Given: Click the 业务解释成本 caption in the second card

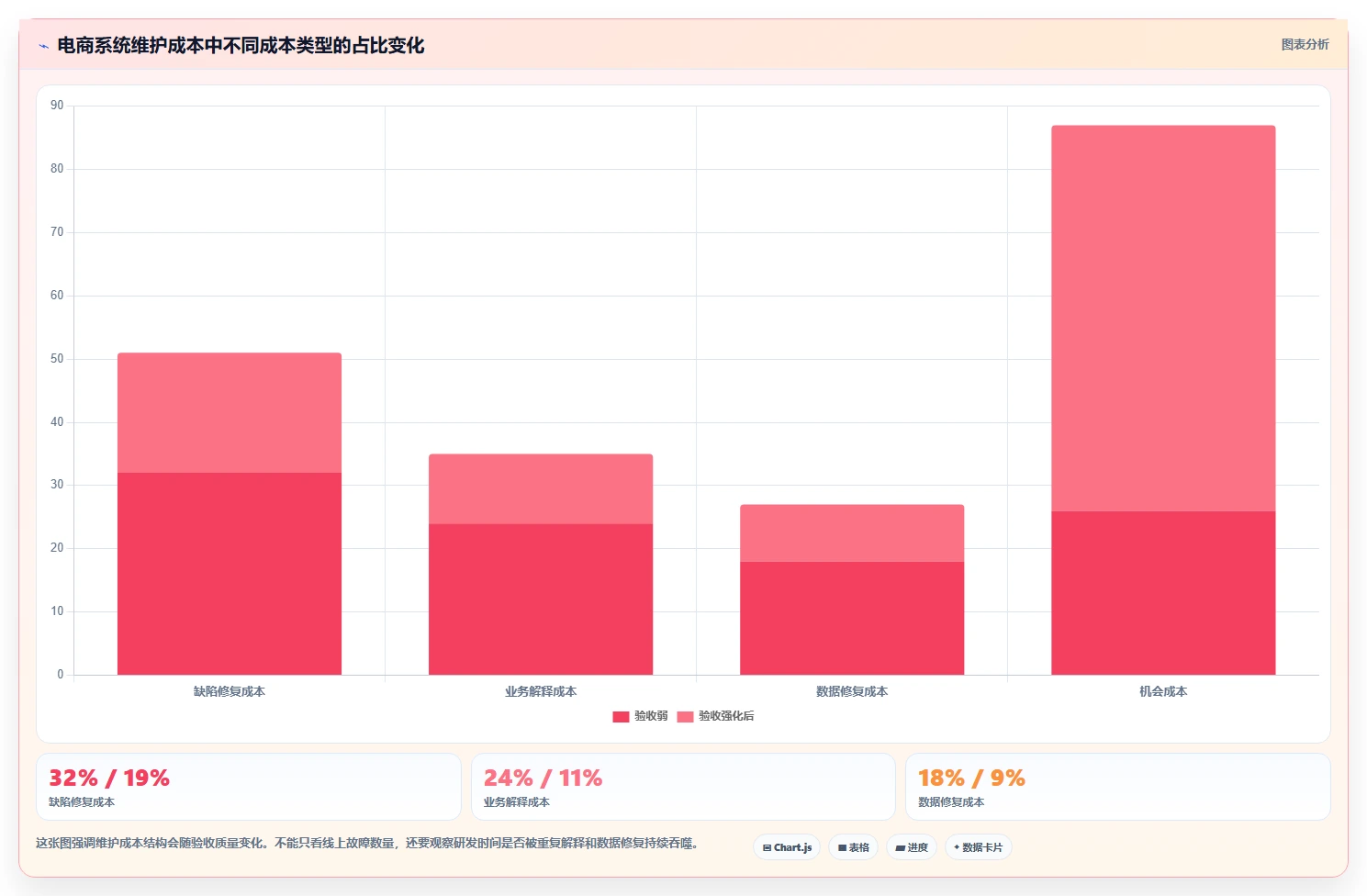Looking at the screenshot, I should [x=517, y=802].
